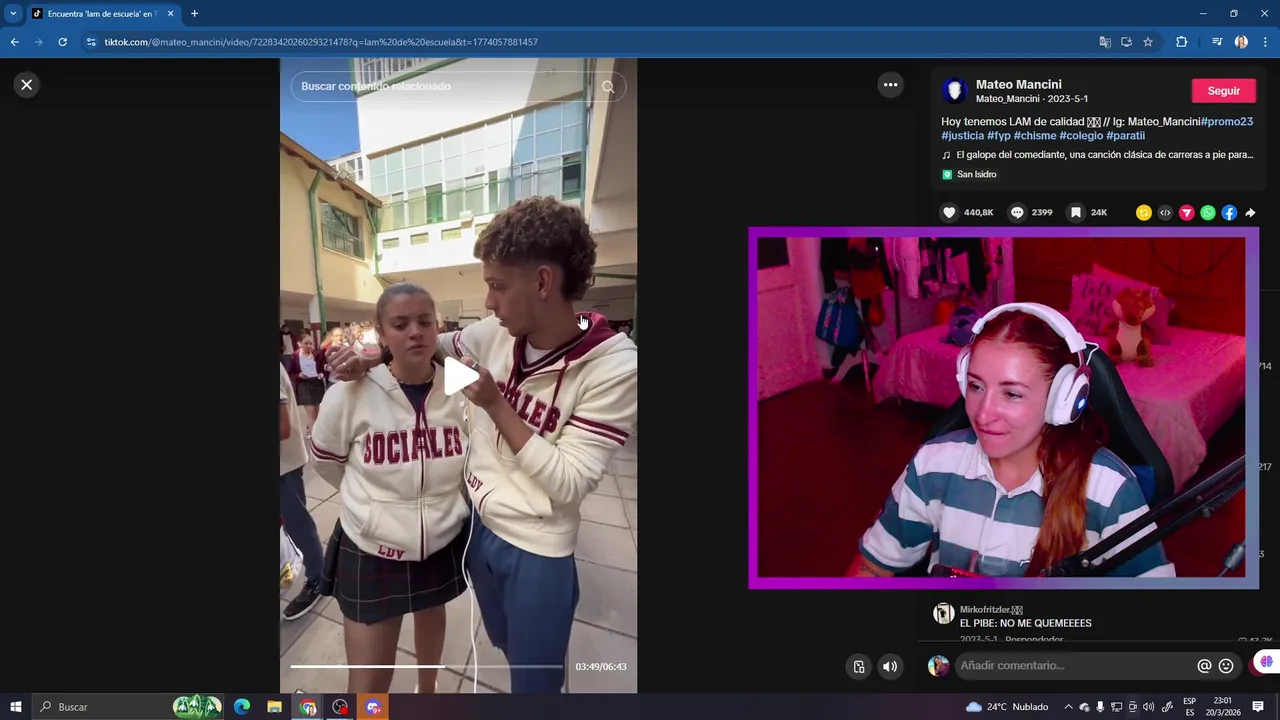Click the Añadir comentario input field

click(x=1075, y=666)
